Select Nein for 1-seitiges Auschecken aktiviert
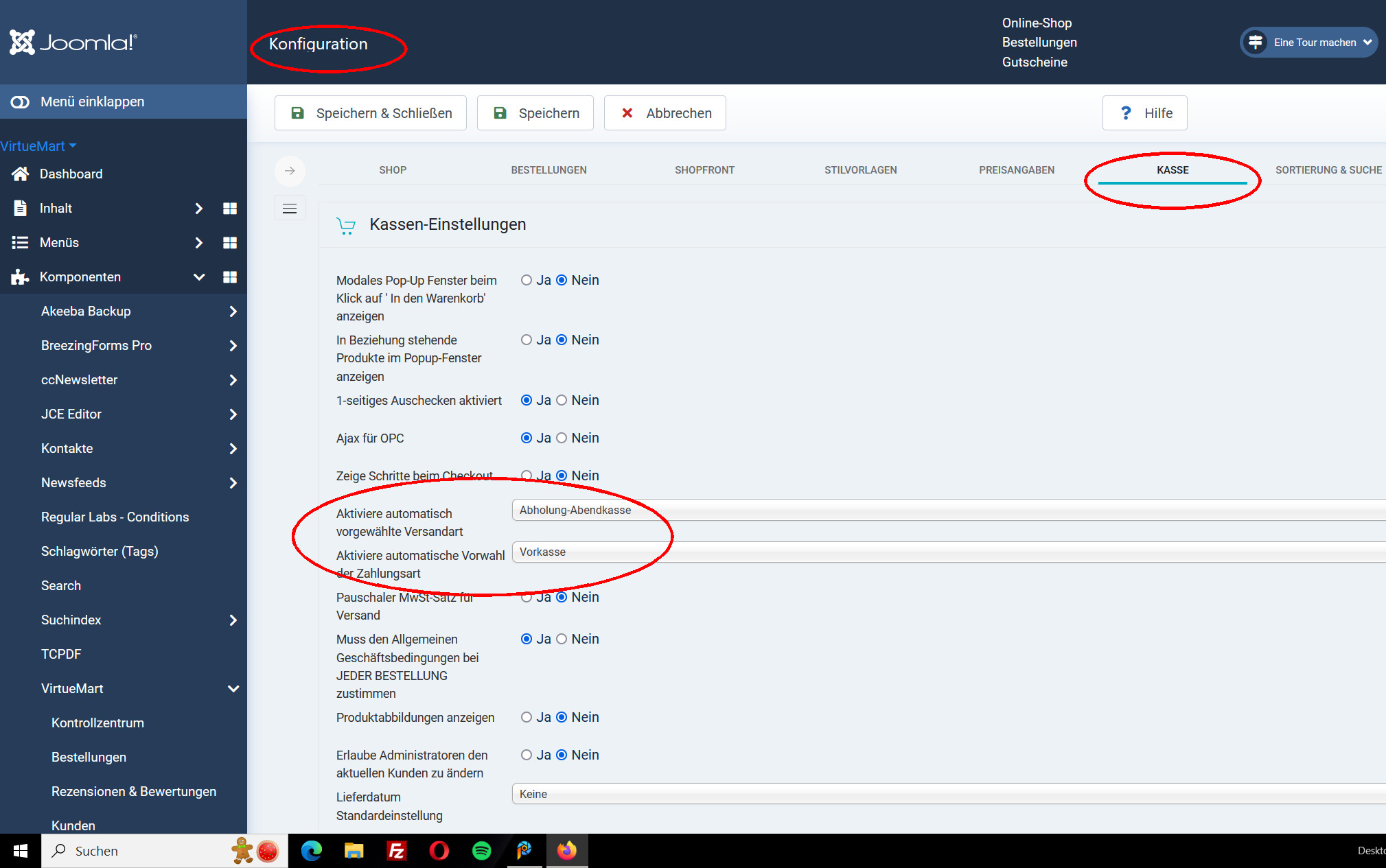Viewport: 1386px width, 868px height. (x=562, y=401)
